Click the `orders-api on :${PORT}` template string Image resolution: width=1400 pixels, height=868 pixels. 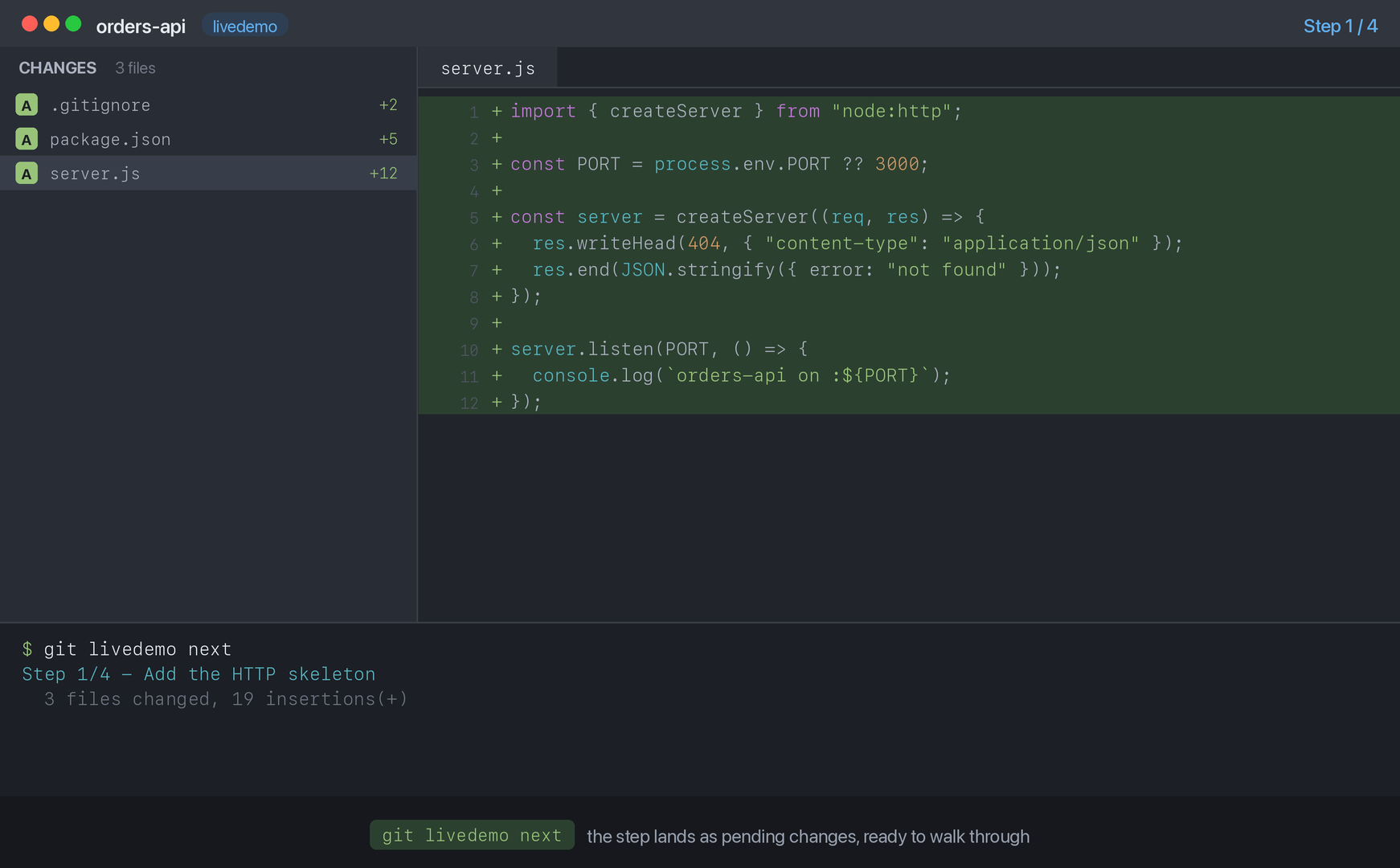tap(798, 375)
